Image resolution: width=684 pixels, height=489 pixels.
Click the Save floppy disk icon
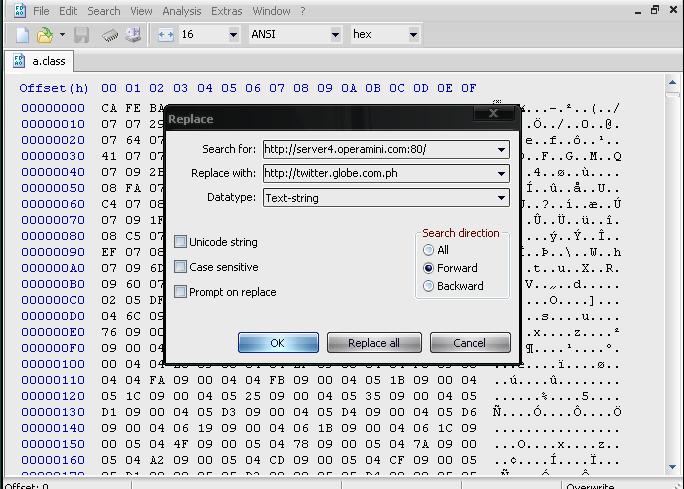tap(81, 35)
